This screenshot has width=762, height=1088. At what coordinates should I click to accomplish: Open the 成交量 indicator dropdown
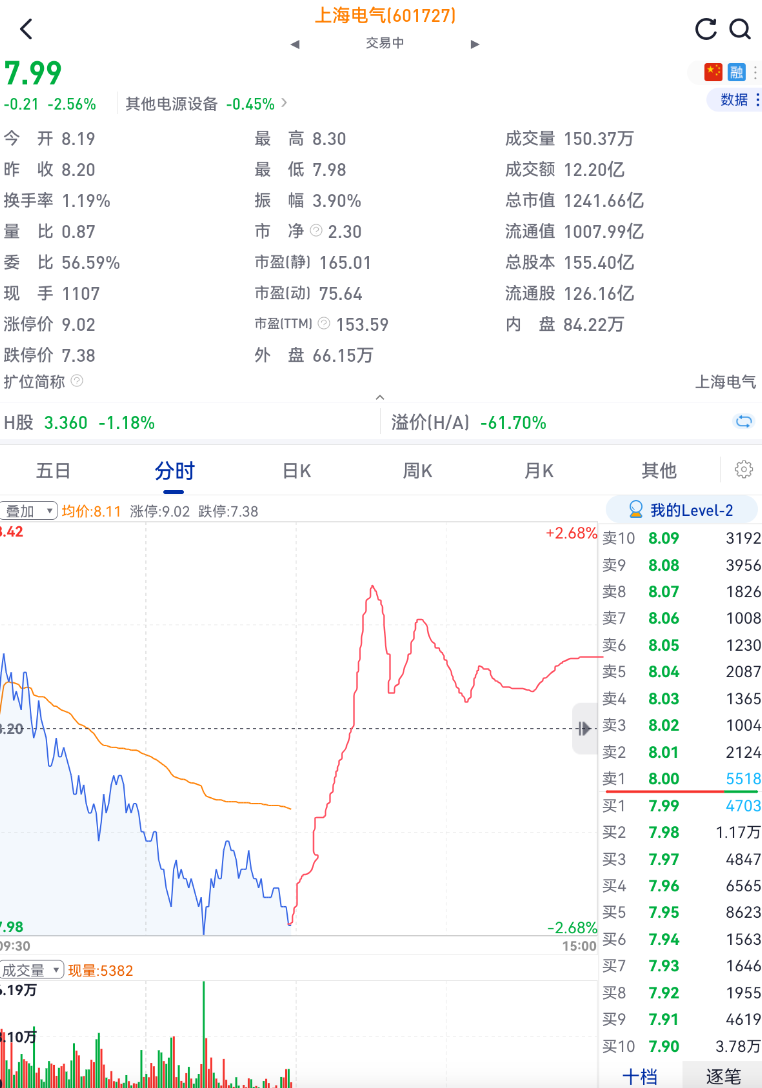pyautogui.click(x=32, y=970)
